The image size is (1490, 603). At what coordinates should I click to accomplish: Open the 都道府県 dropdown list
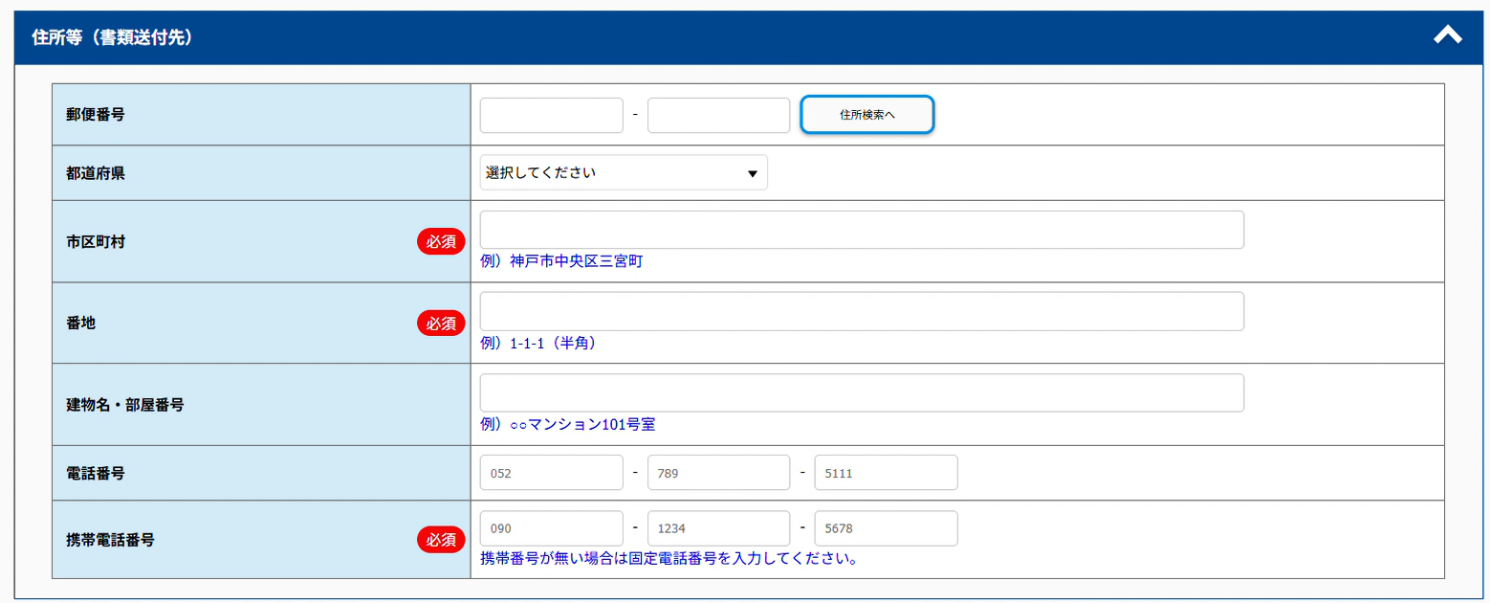(623, 172)
